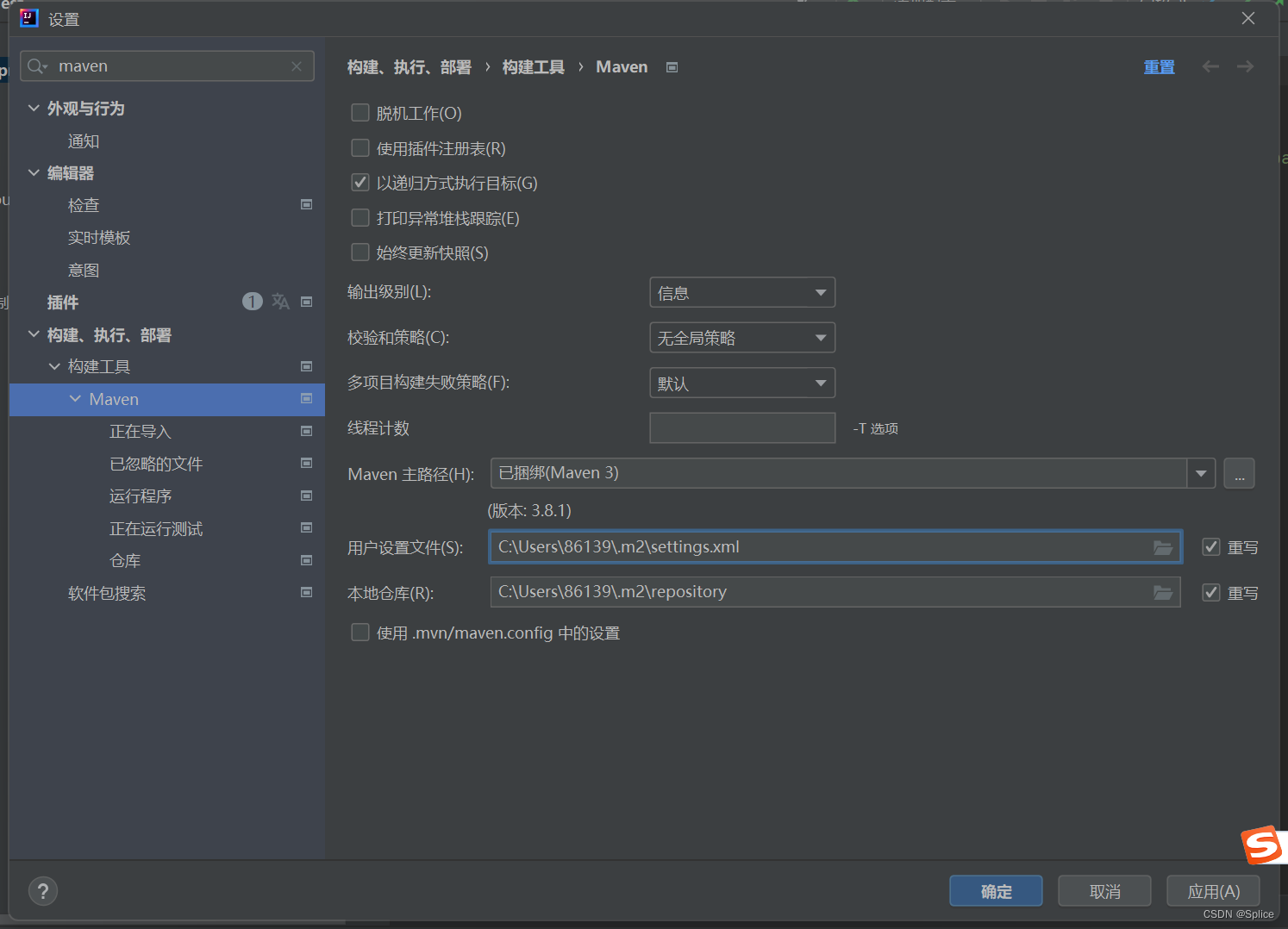1288x929 pixels.
Task: Clear the maven search text
Action: [x=297, y=66]
